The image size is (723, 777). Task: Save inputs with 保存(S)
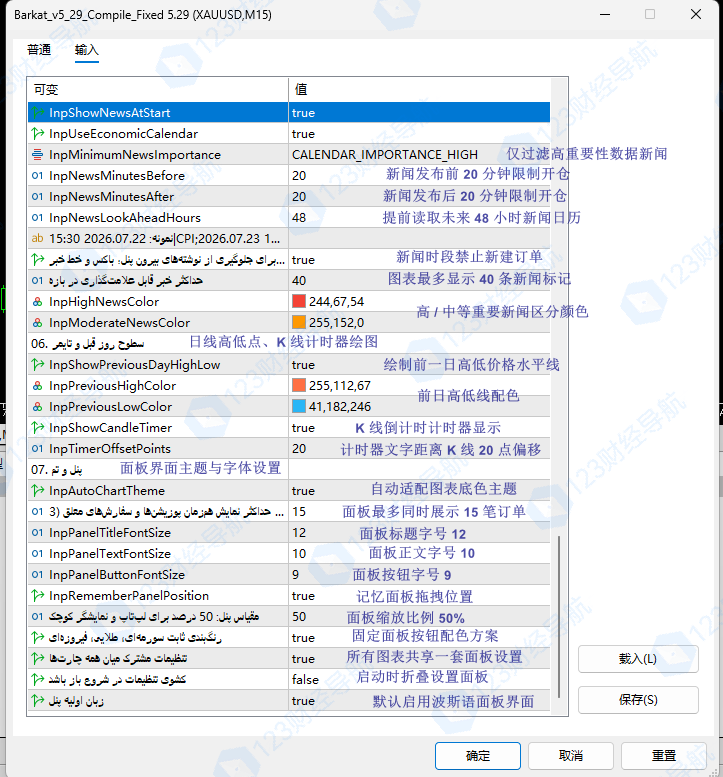point(638,700)
